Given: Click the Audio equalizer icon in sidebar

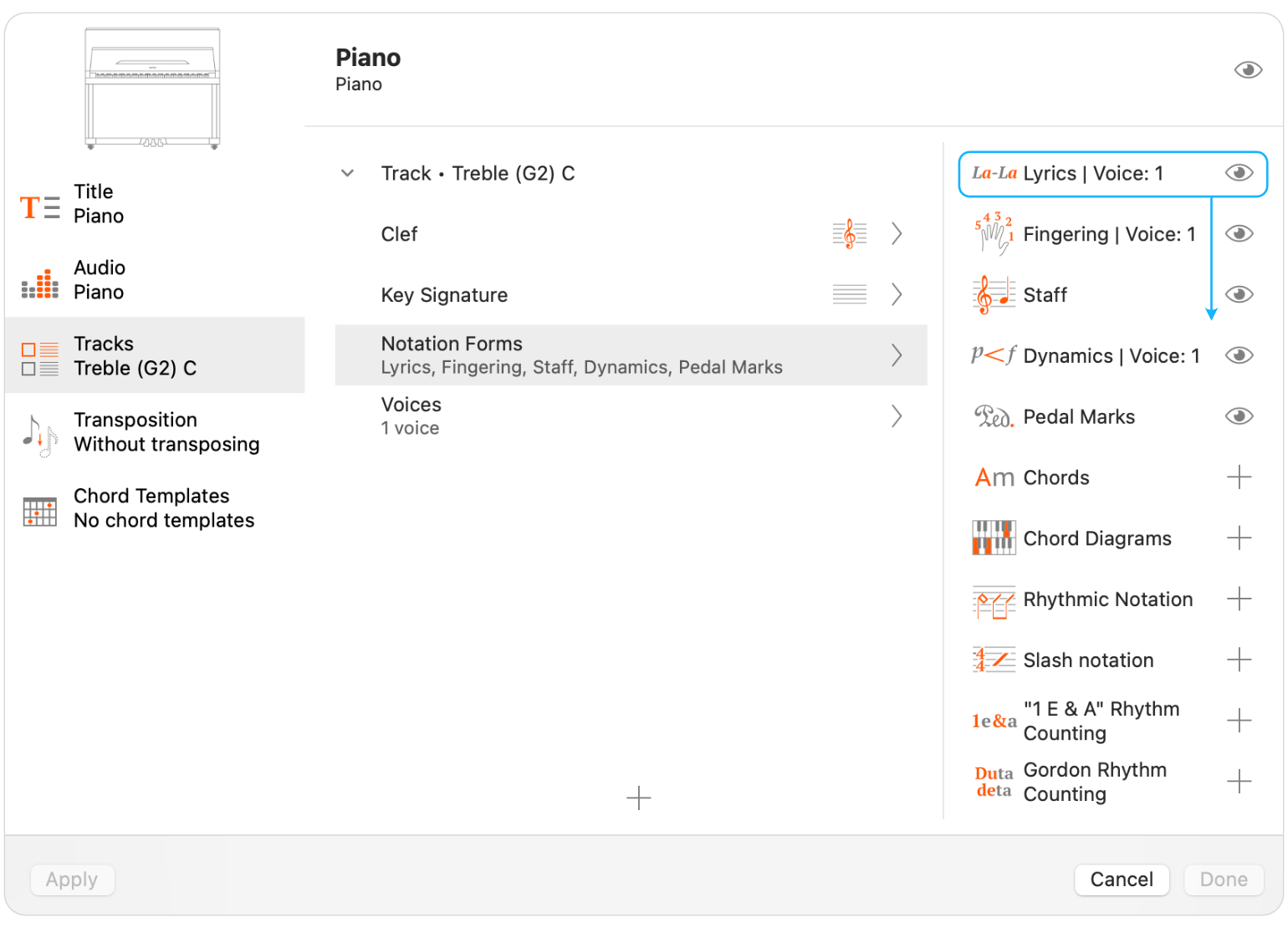Looking at the screenshot, I should click(x=39, y=284).
